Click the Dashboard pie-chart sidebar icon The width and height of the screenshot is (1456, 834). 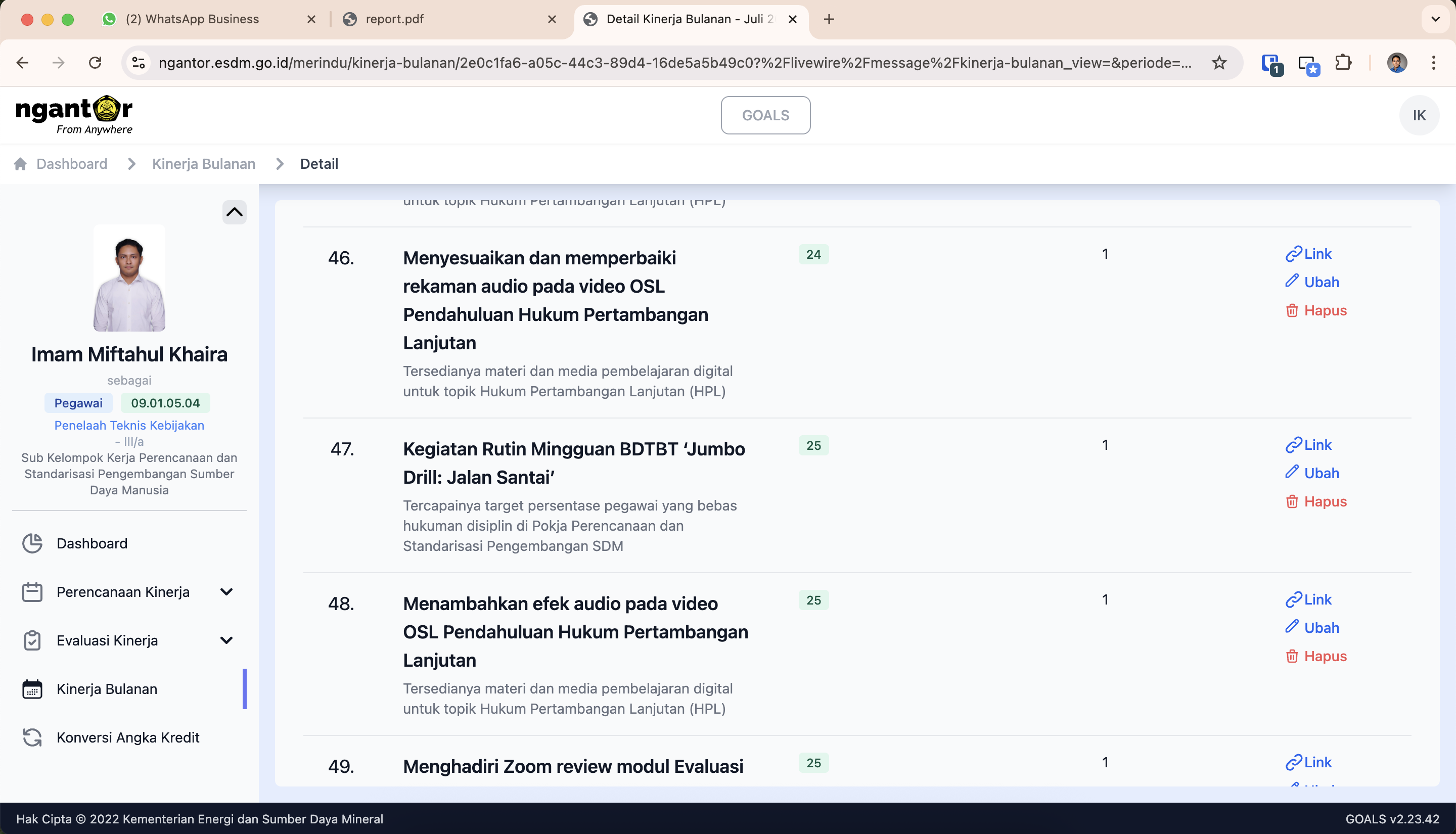pos(32,543)
